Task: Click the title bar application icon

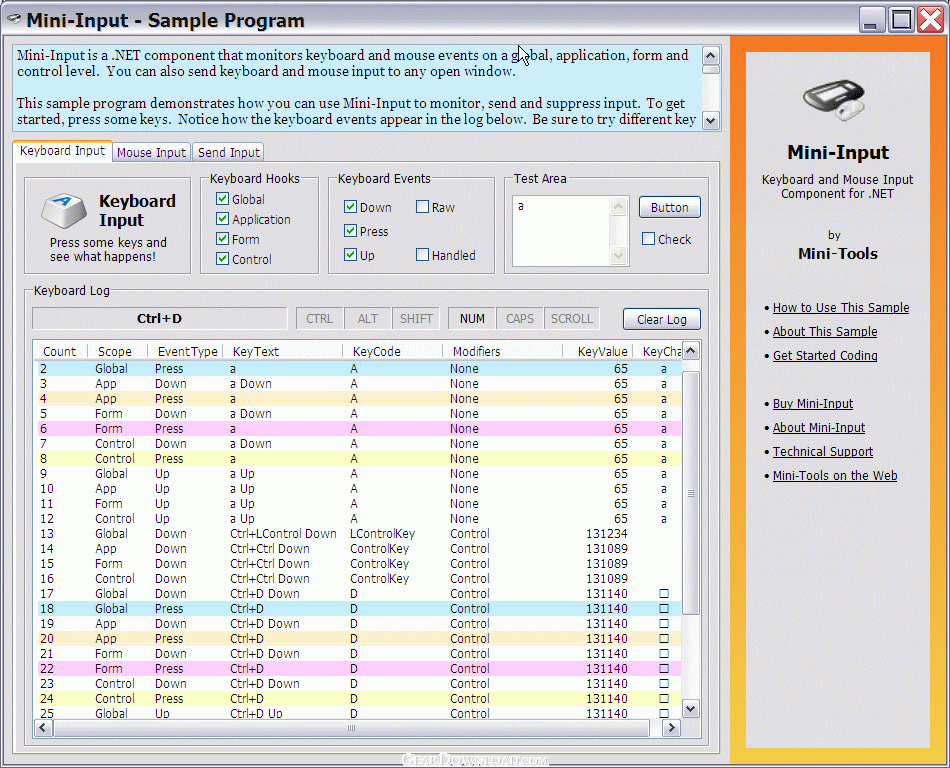Action: click(x=14, y=20)
